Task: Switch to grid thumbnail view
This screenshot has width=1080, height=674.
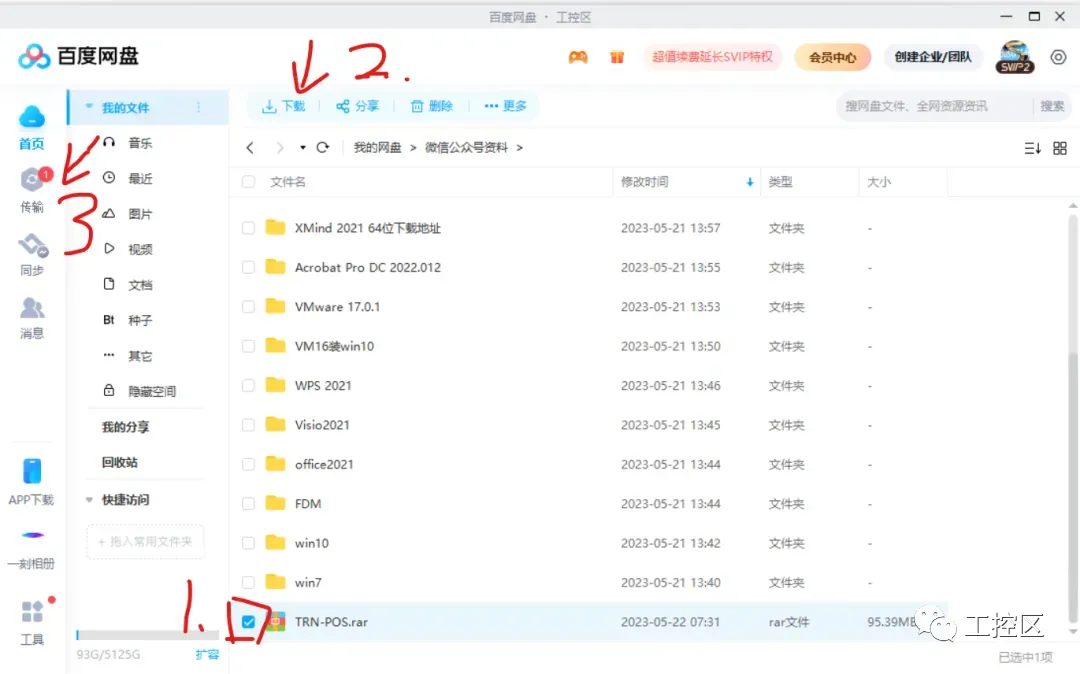Action: [1060, 148]
